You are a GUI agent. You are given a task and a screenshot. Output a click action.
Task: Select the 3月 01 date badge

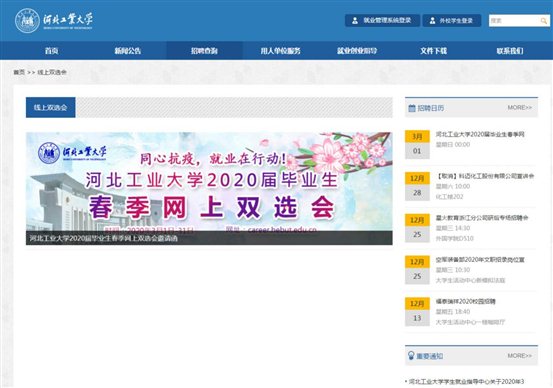point(417,144)
